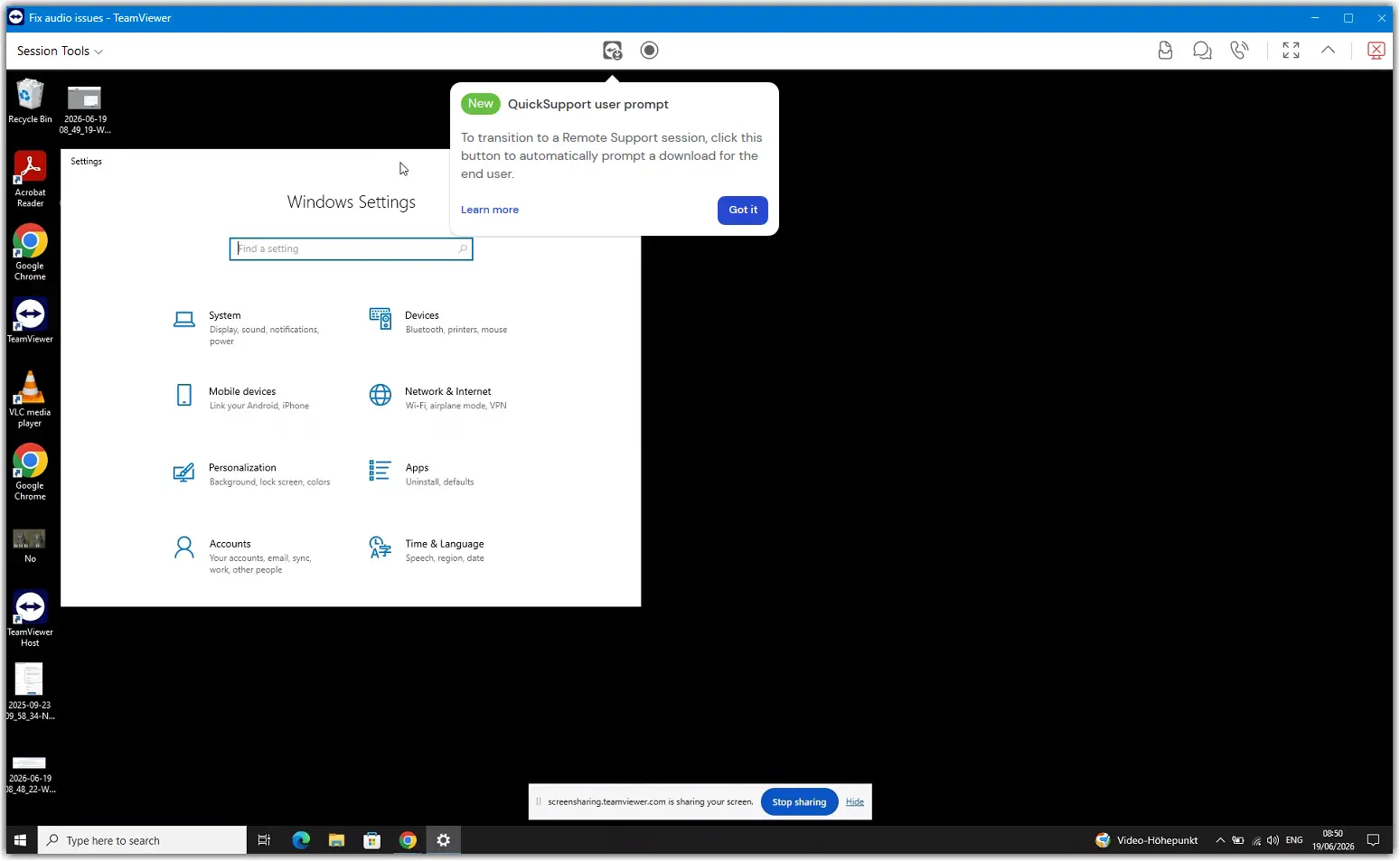Select the desktop thumbnail labeled No
Screen dimensions: 1400x861
(x=30, y=547)
